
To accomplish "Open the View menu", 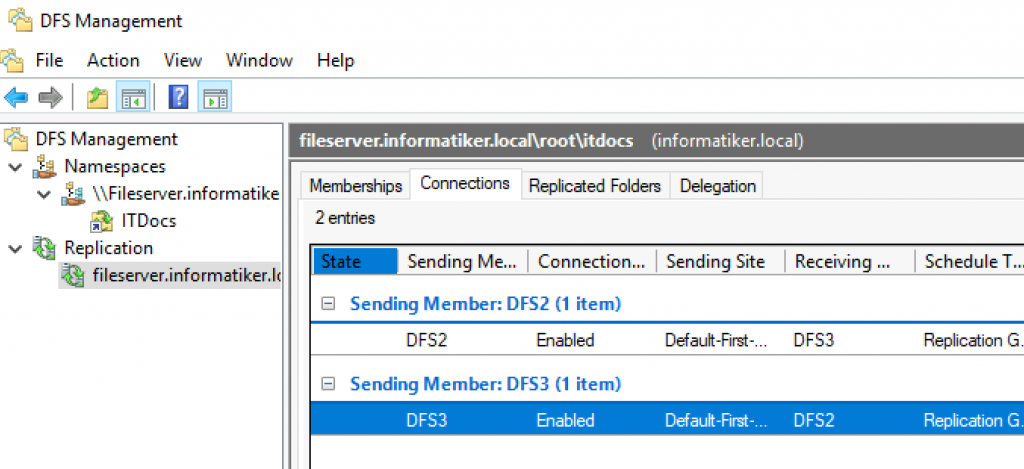I will [183, 61].
